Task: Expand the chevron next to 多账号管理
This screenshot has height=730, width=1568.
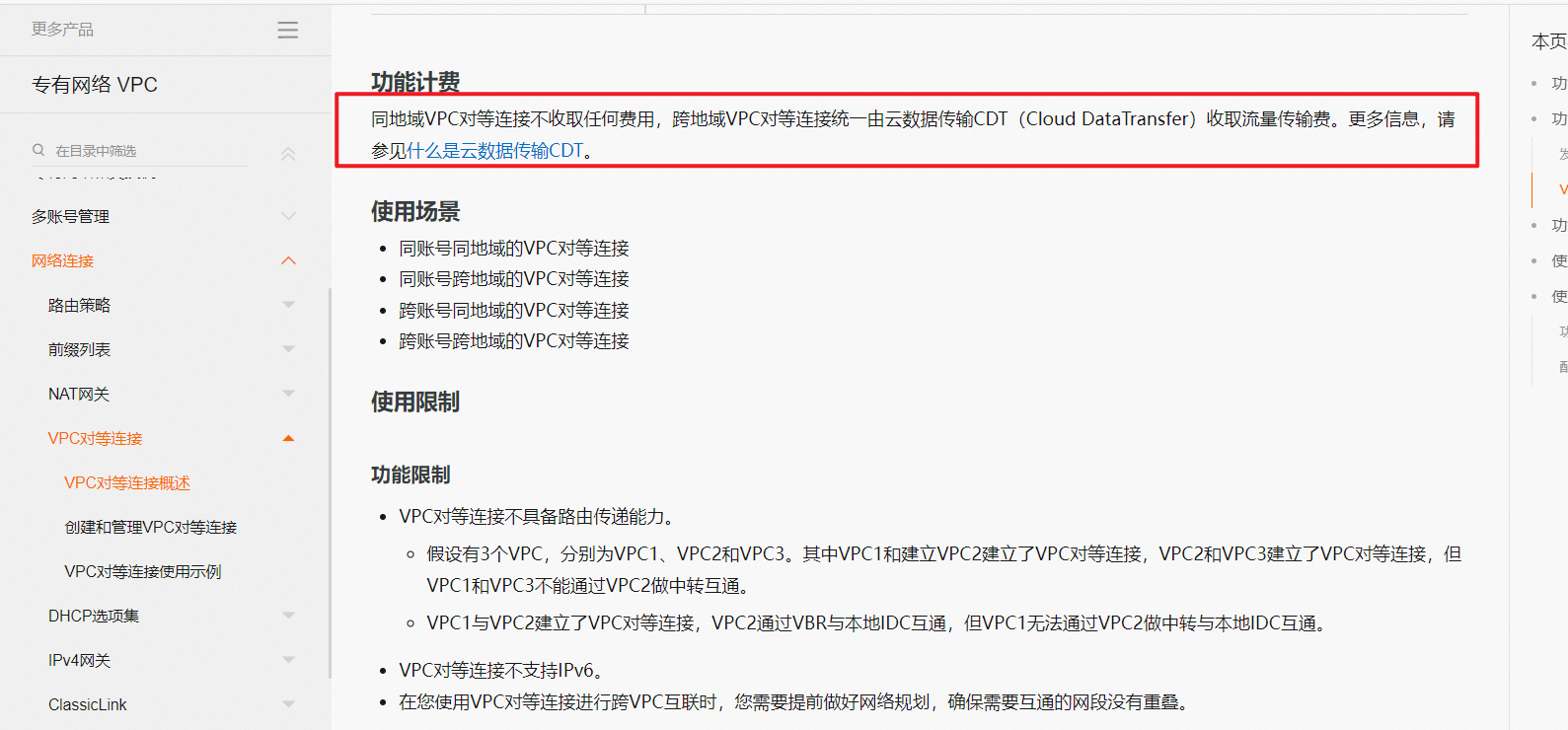Action: 288,216
